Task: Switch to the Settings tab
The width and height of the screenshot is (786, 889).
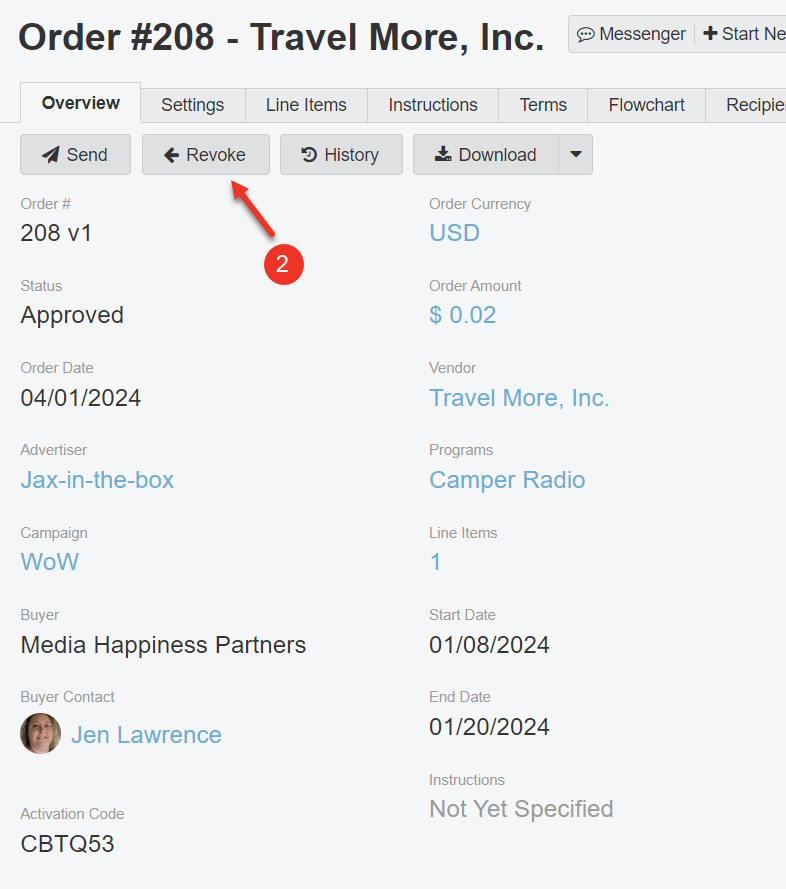Action: click(x=192, y=105)
